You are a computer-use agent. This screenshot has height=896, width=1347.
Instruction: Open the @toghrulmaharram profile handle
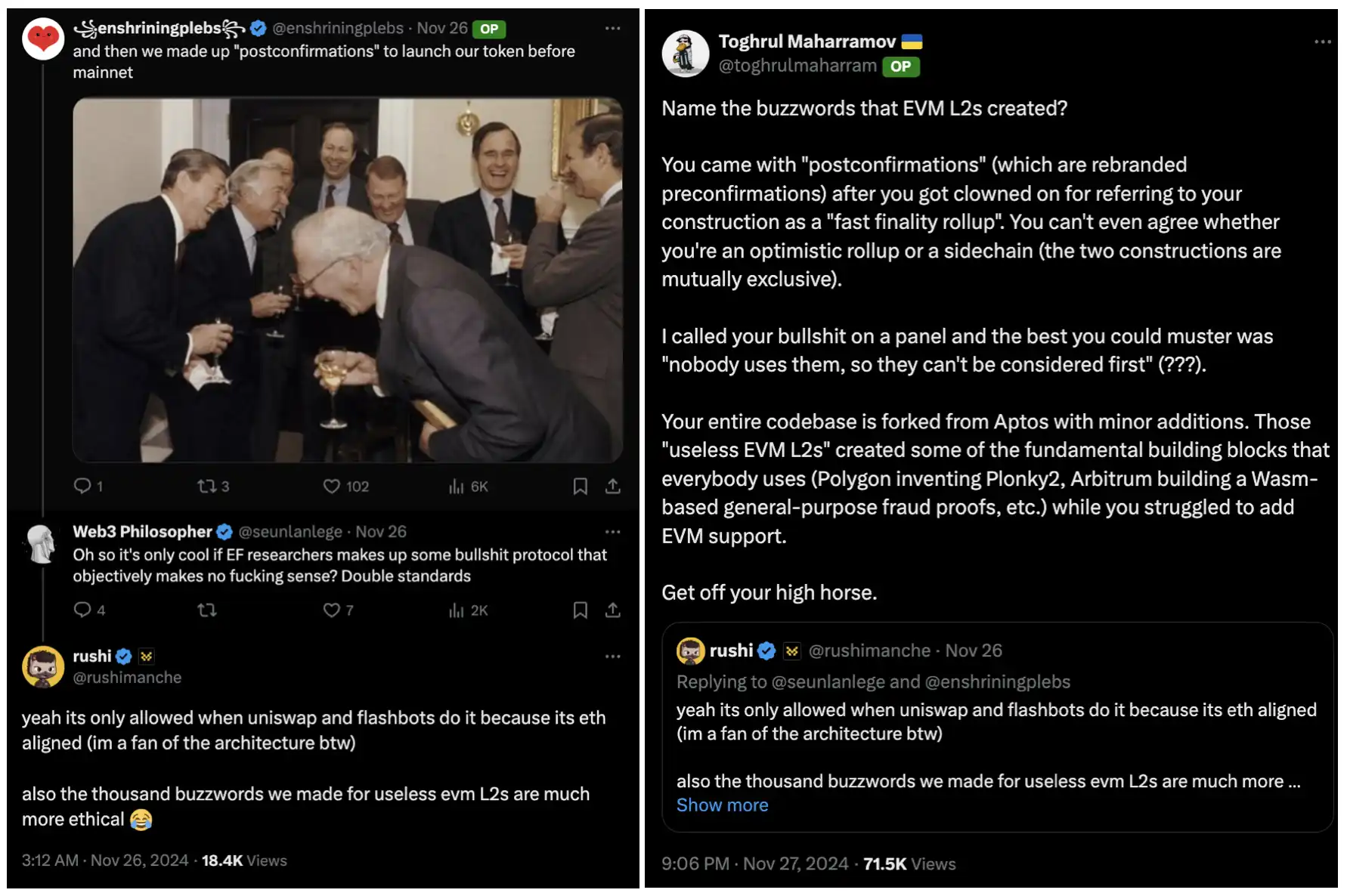[x=797, y=66]
